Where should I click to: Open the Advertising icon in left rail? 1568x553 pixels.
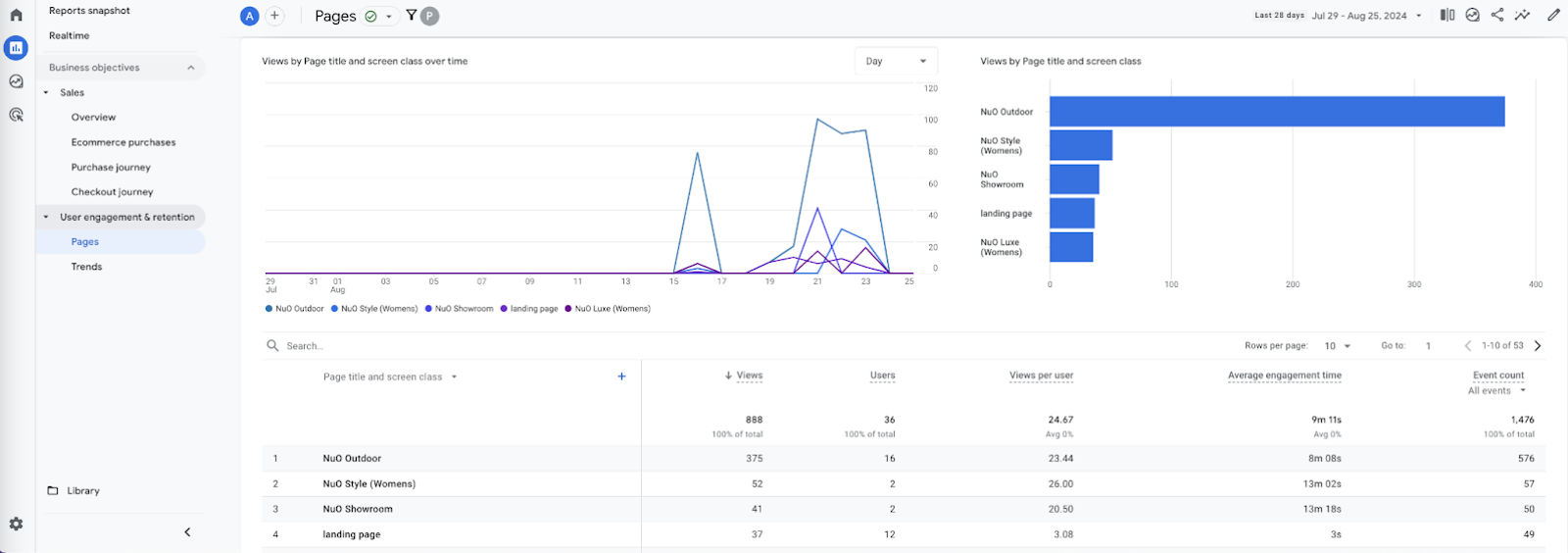[x=16, y=115]
